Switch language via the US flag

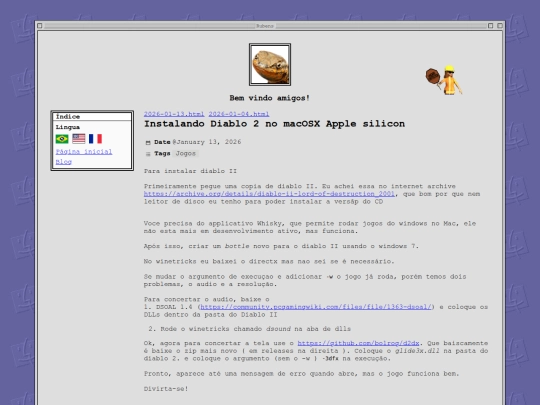(x=79, y=139)
